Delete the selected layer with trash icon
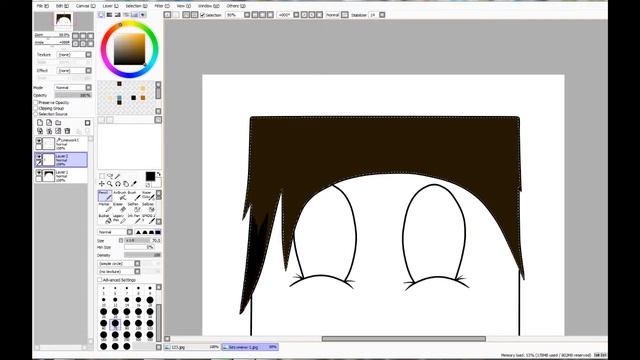 point(67,131)
